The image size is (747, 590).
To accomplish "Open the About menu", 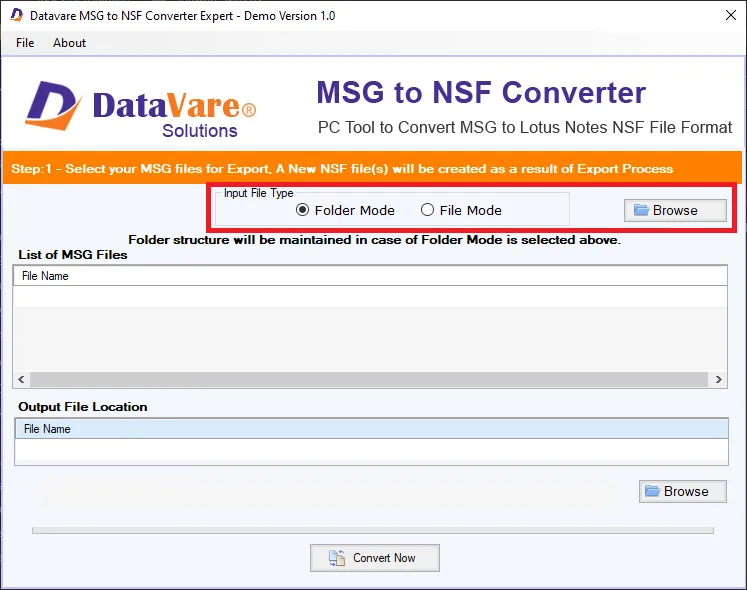I will (x=70, y=43).
